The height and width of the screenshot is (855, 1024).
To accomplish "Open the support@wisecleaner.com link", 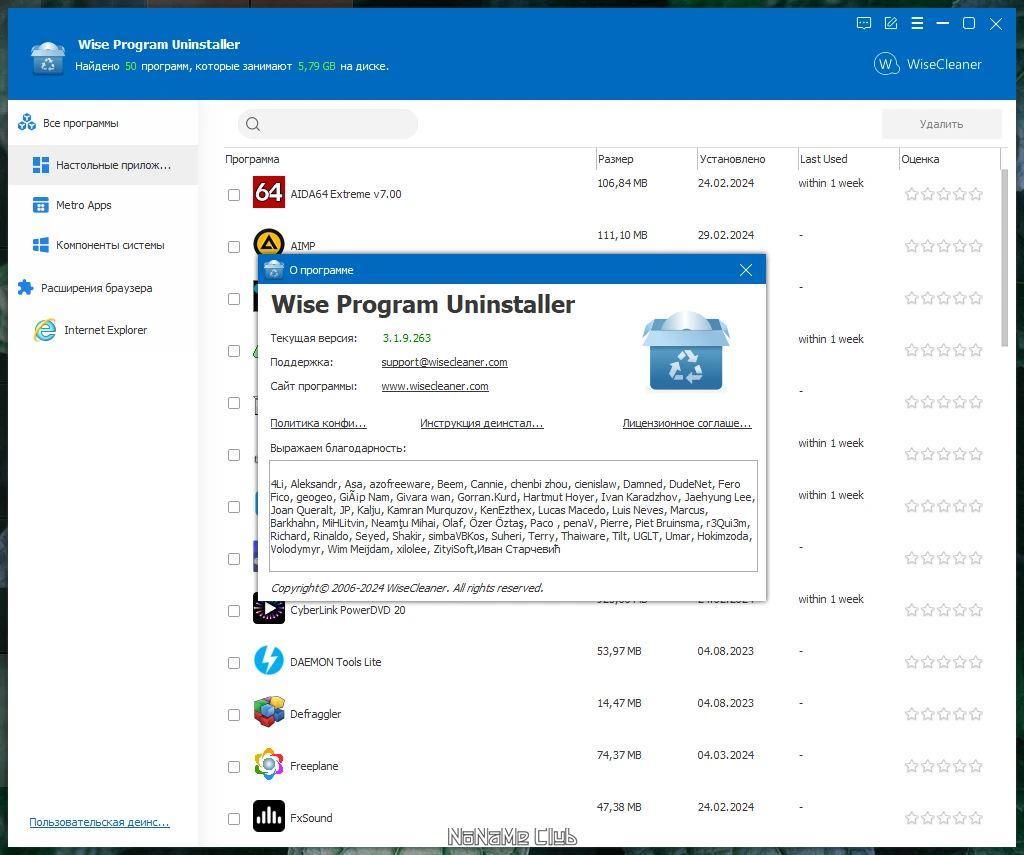I will [444, 362].
